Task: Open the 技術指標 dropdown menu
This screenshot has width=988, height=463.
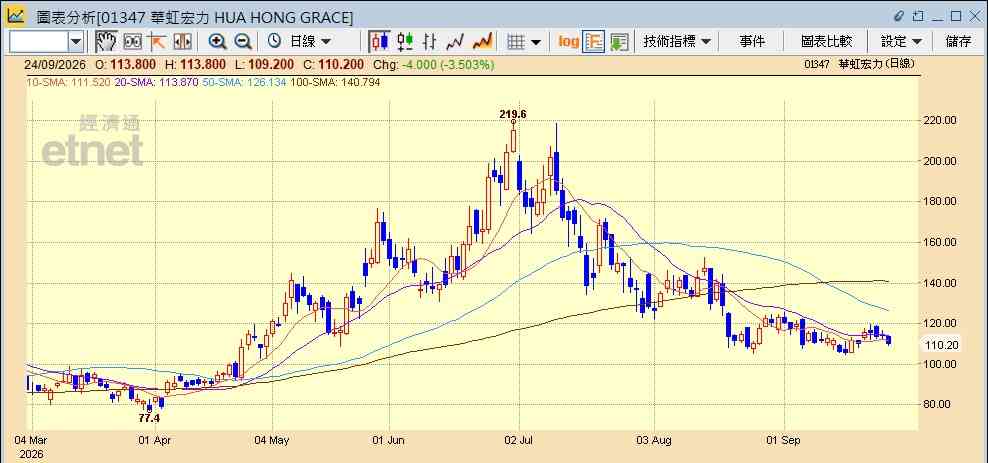Action: (x=677, y=42)
